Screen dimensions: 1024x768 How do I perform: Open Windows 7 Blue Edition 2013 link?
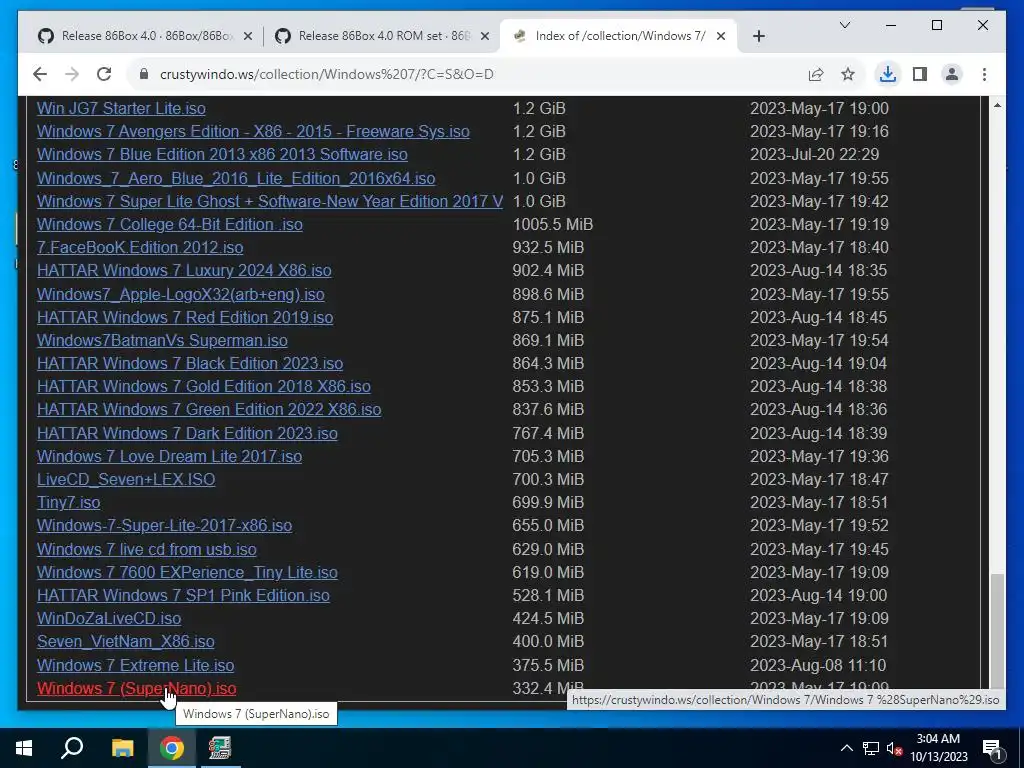tap(222, 154)
